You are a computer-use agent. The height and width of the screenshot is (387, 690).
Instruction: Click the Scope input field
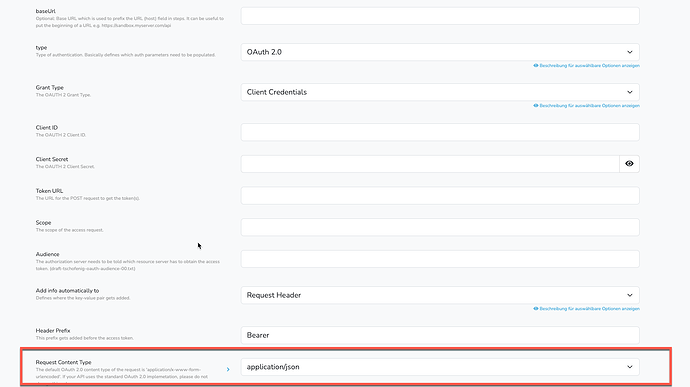point(440,227)
